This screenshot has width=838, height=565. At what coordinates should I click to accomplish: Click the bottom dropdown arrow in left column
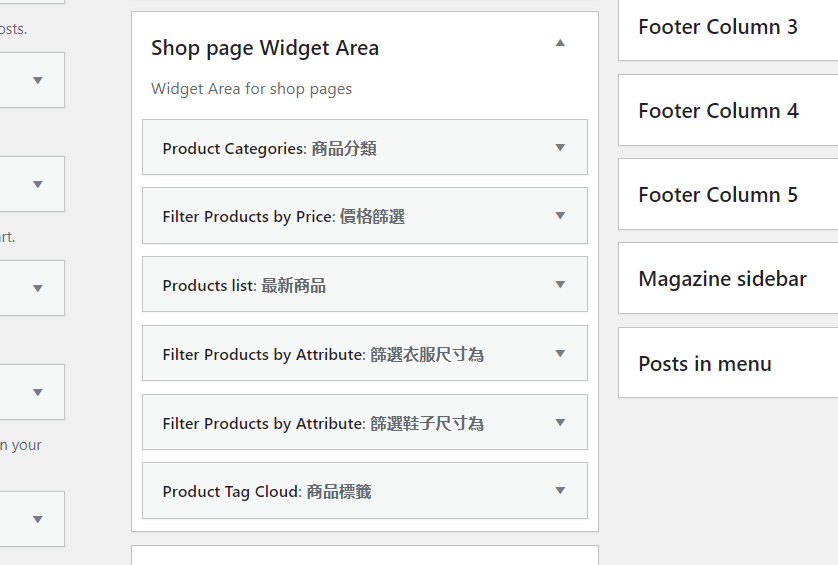pyautogui.click(x=38, y=519)
